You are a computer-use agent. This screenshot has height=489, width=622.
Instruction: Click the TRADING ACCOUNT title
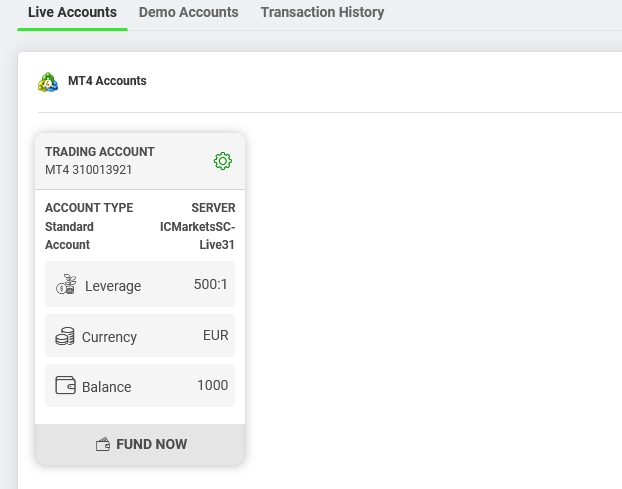pos(100,152)
